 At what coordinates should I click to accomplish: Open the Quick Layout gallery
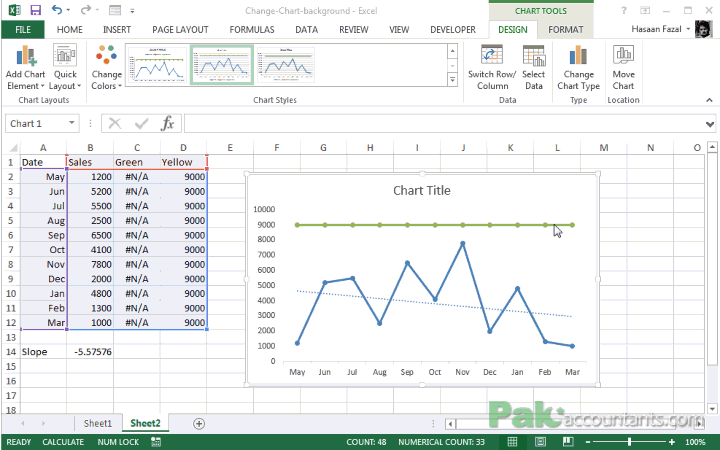[x=65, y=68]
